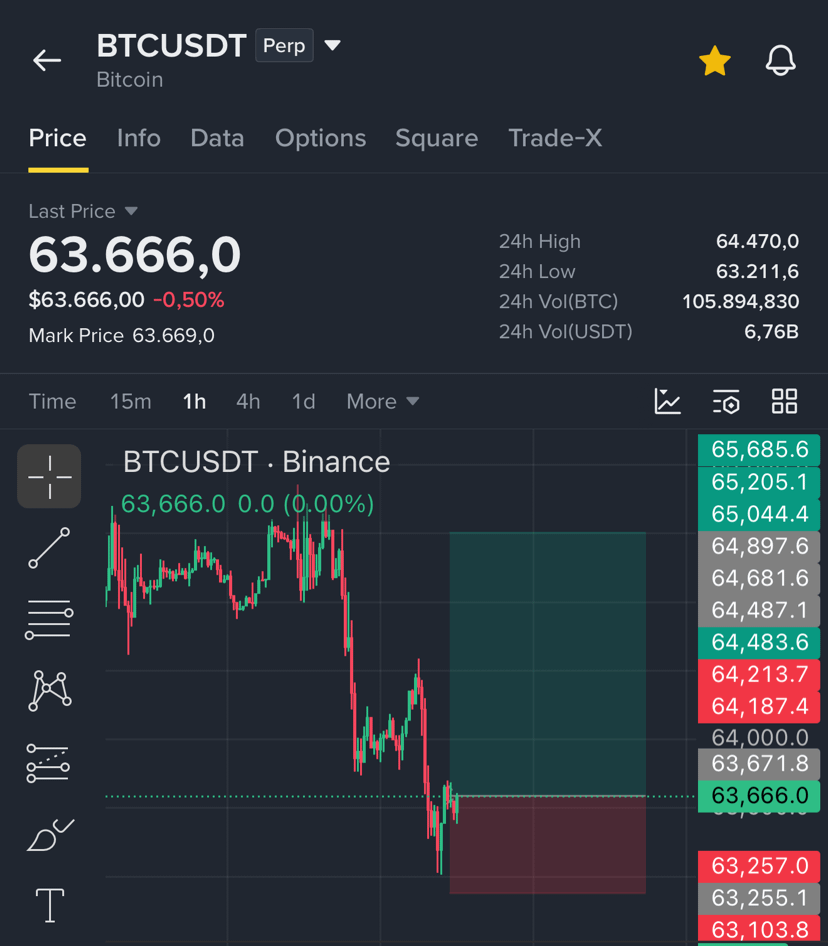The width and height of the screenshot is (828, 946).
Task: Switch to the Info tab
Action: [139, 138]
